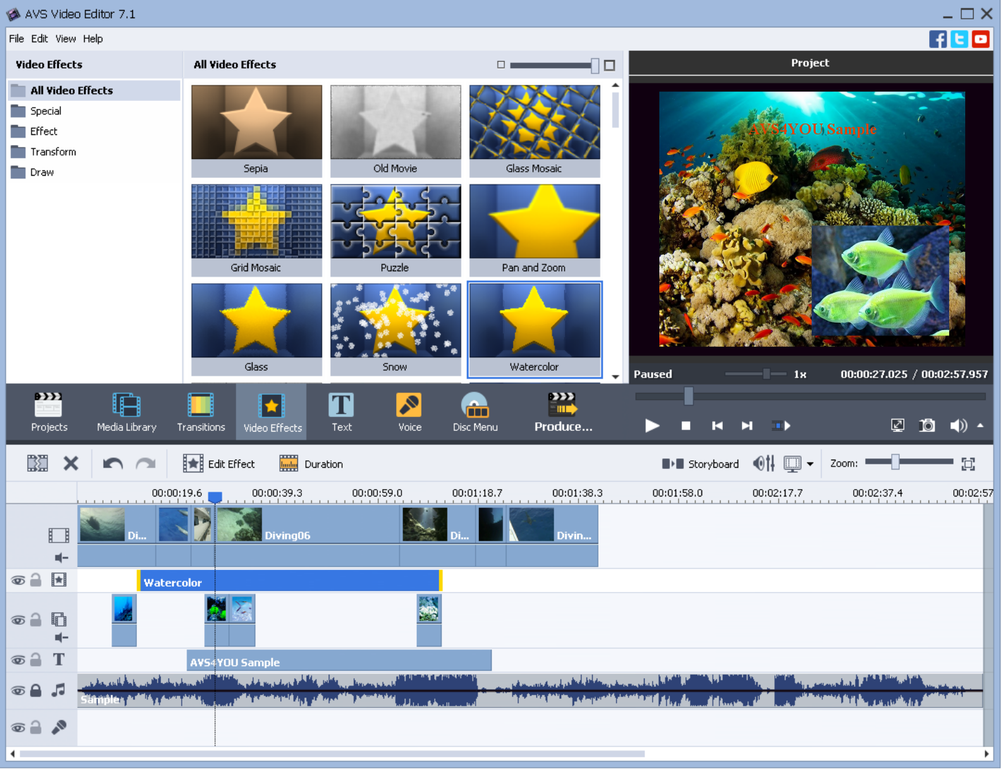Open the Disc Menu section
1002x769 pixels.
click(x=475, y=412)
